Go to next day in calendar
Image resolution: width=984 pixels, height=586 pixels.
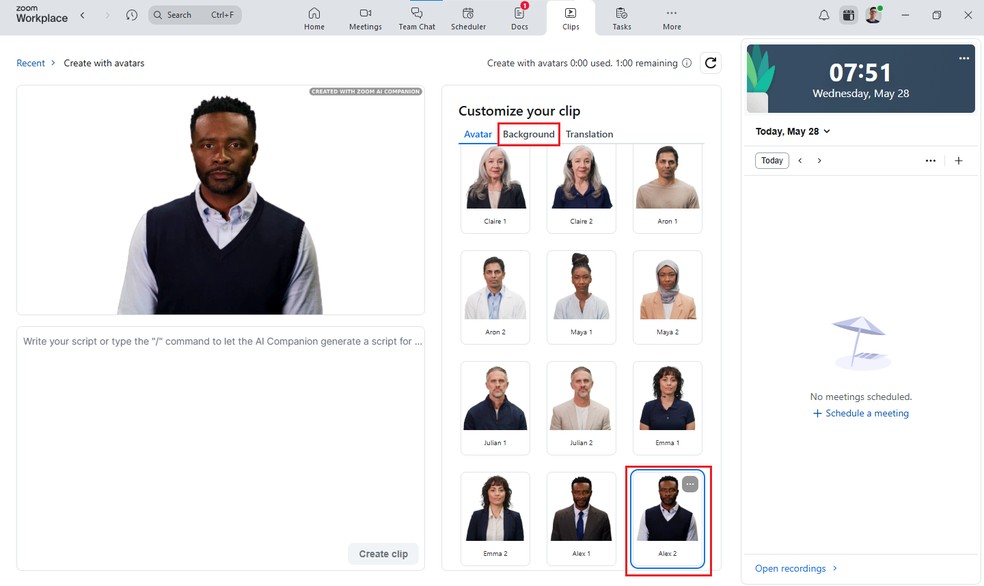(819, 160)
